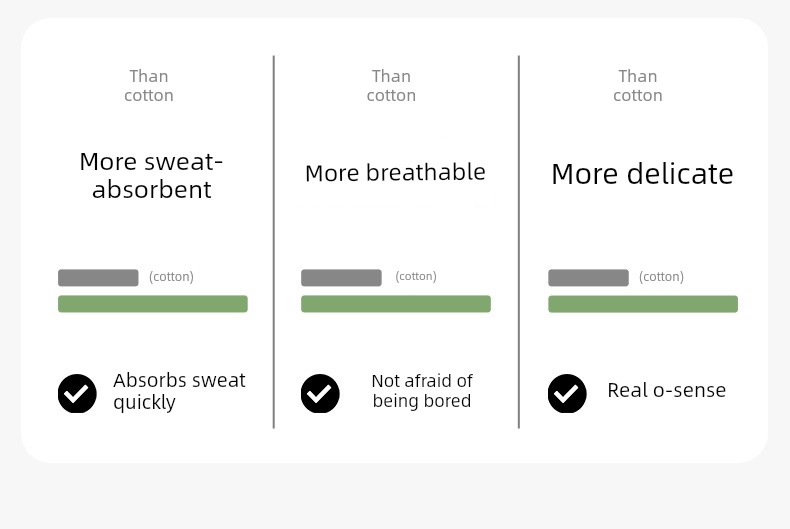Image resolution: width=790 pixels, height=529 pixels.
Task: Click the More sweat-absorbent heading
Action: coord(151,176)
